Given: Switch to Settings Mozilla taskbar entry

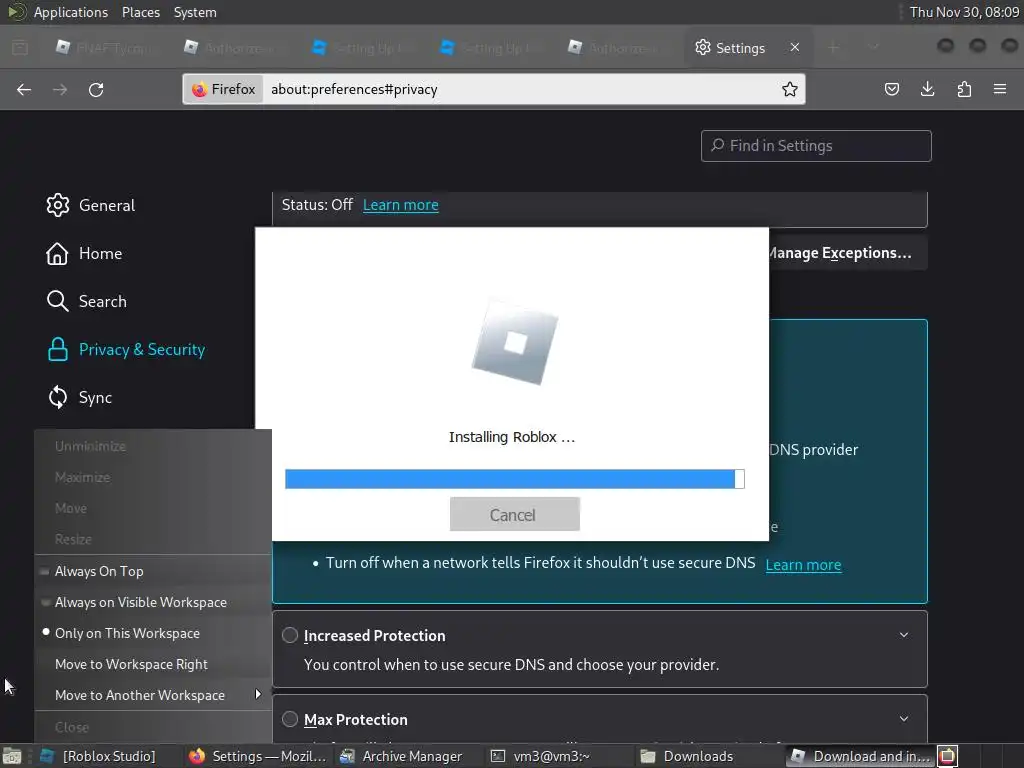Looking at the screenshot, I should click(258, 756).
